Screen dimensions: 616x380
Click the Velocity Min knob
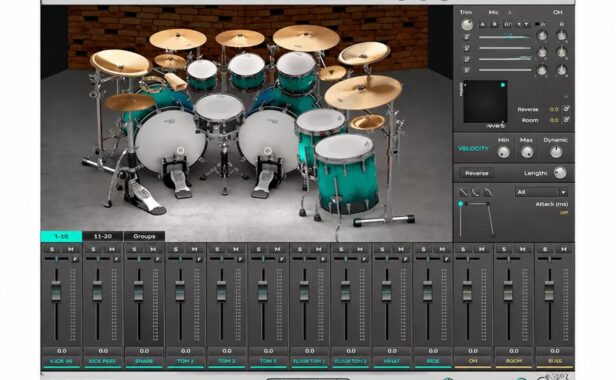pyautogui.click(x=504, y=152)
